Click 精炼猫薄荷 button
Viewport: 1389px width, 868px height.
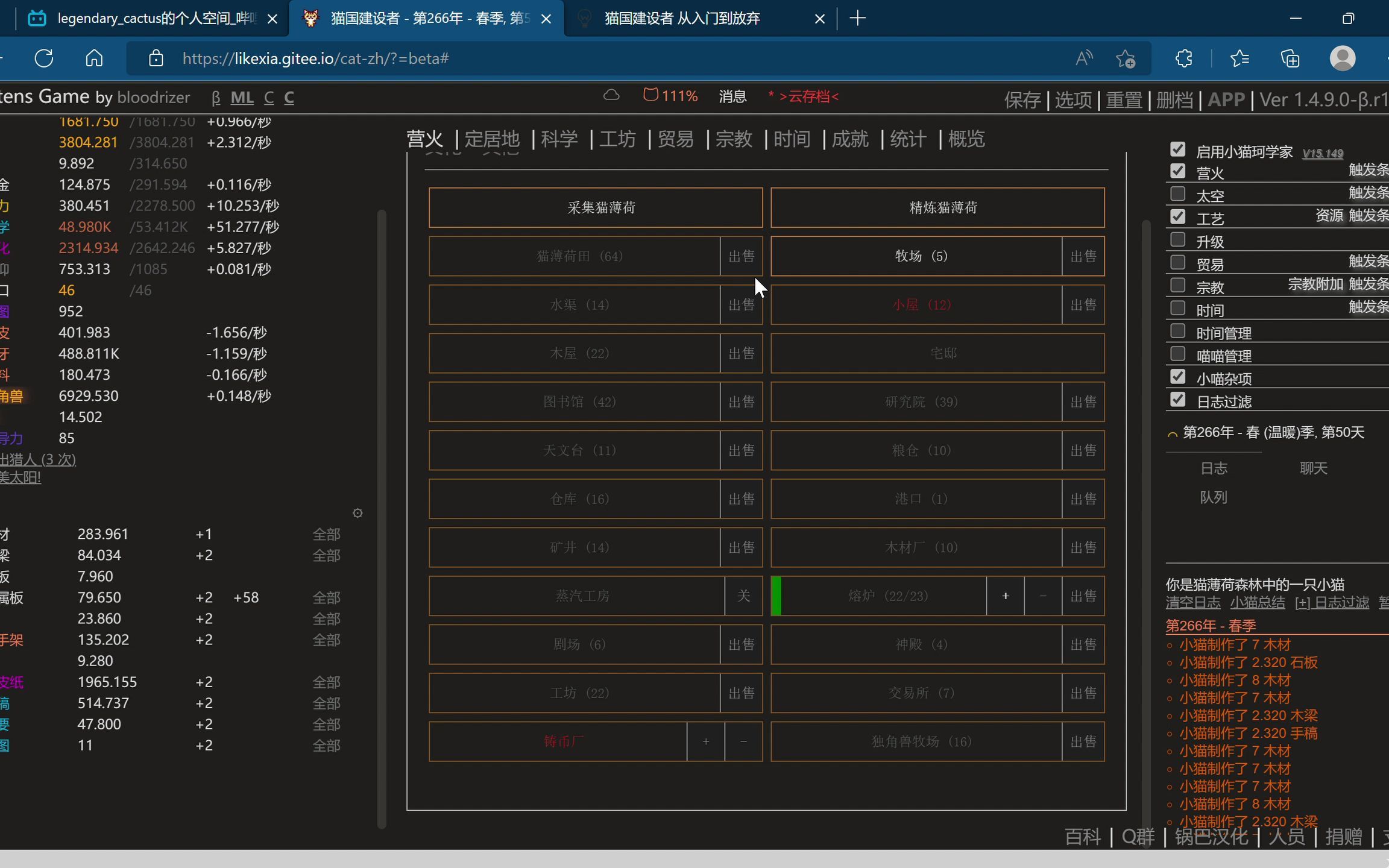pos(937,207)
